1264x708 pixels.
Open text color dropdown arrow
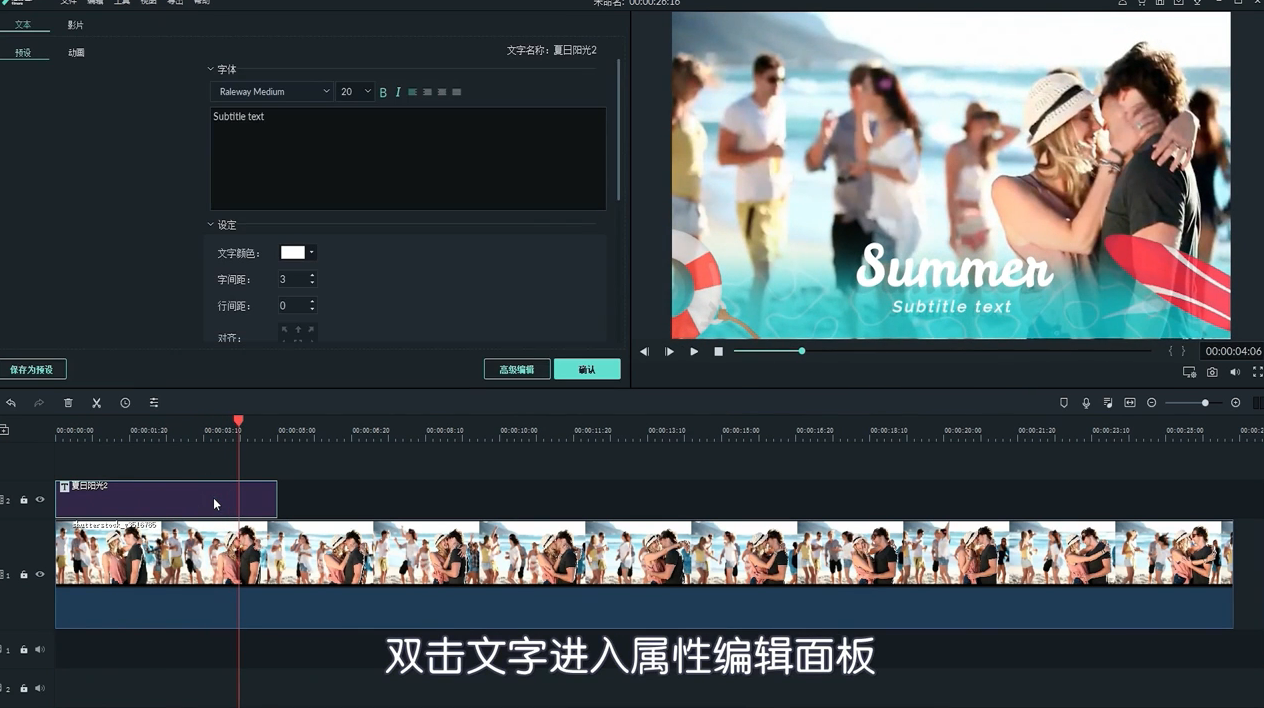pos(311,253)
